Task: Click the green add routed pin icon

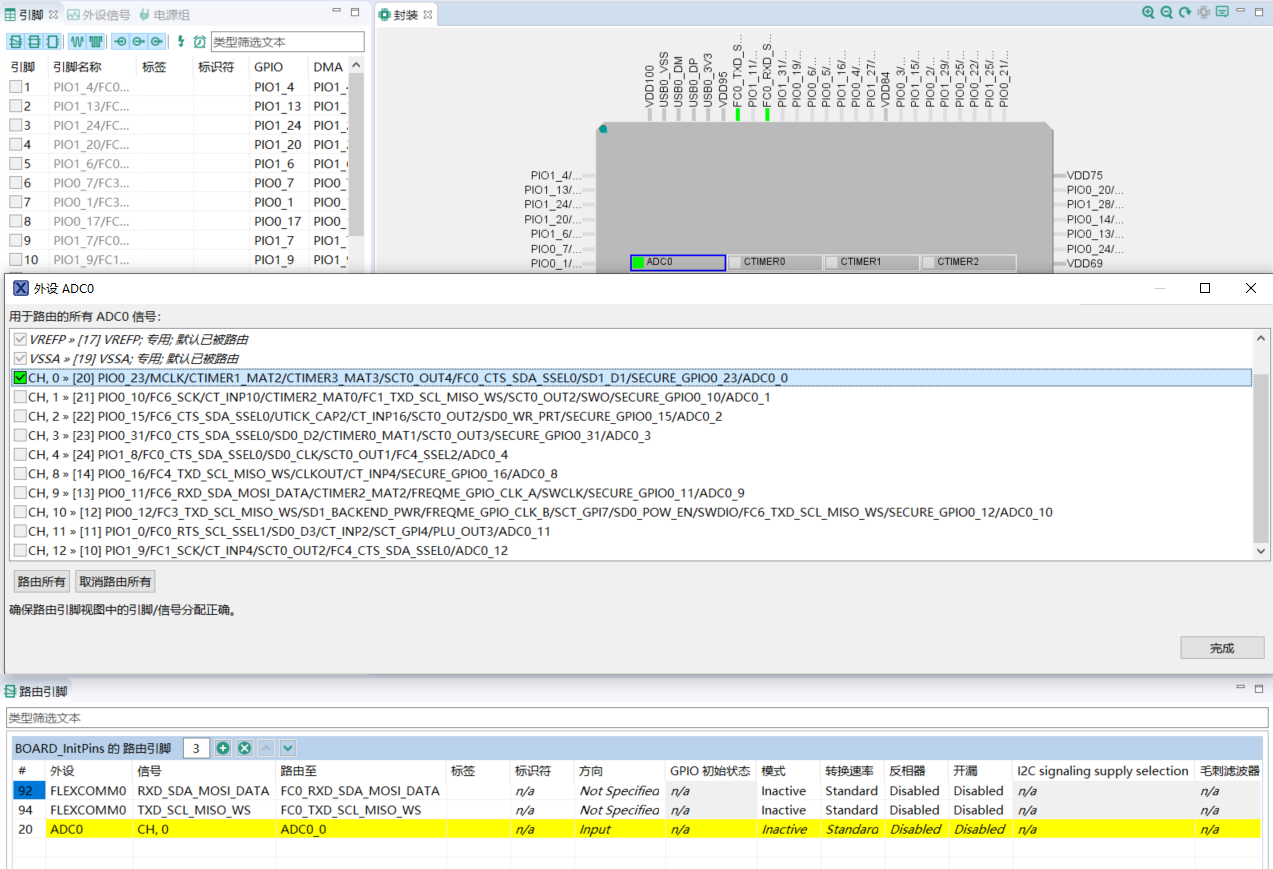Action: (223, 748)
